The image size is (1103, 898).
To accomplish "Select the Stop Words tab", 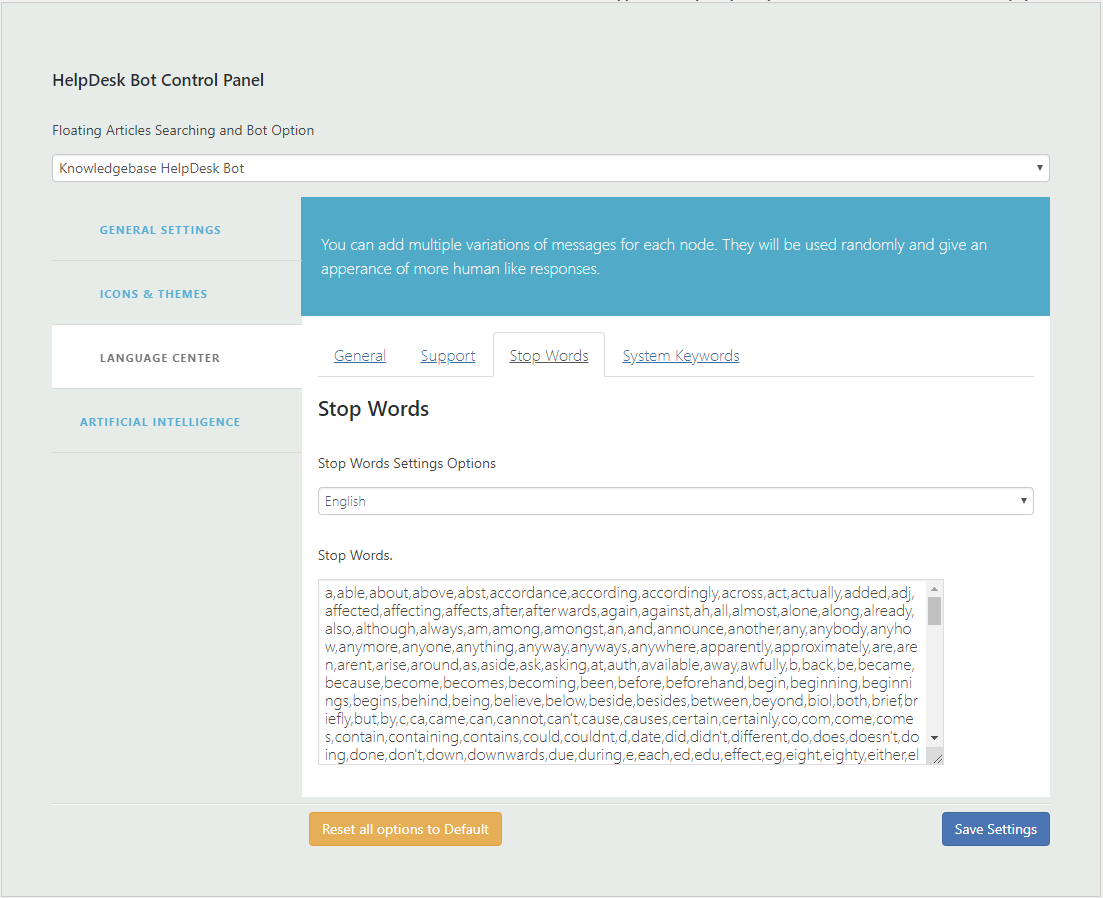I will point(549,356).
